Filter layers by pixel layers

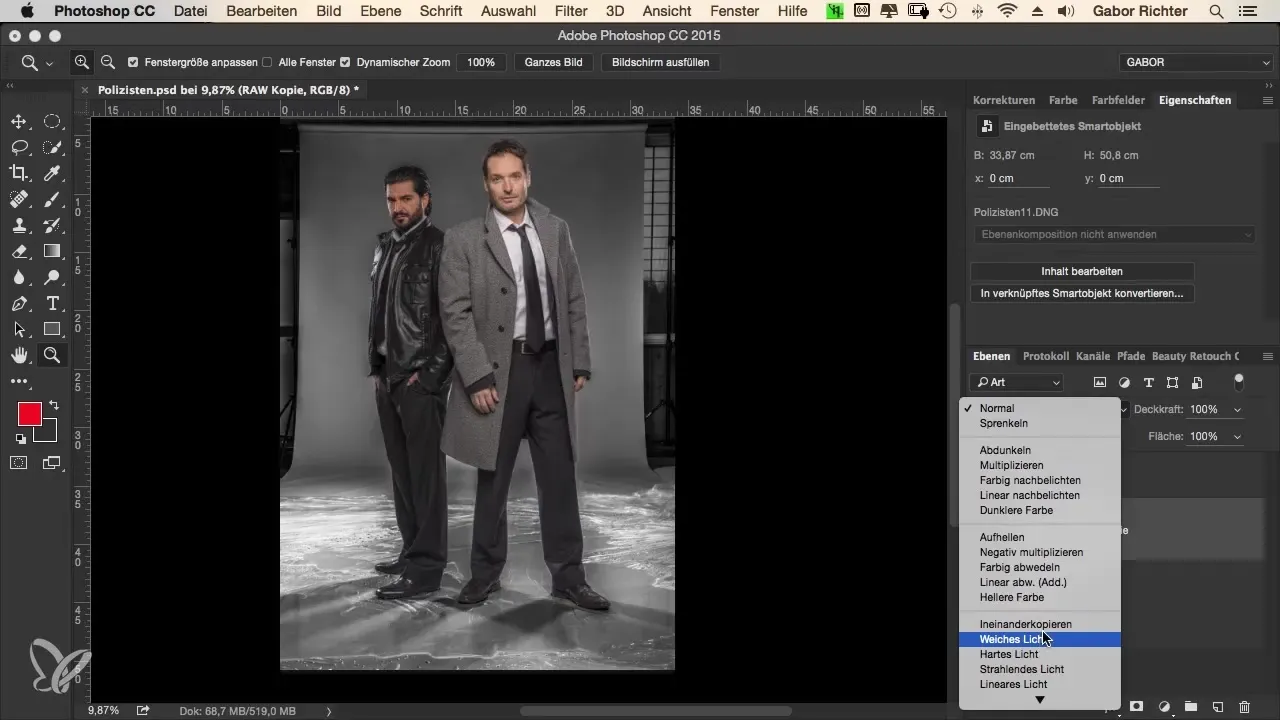(1100, 382)
